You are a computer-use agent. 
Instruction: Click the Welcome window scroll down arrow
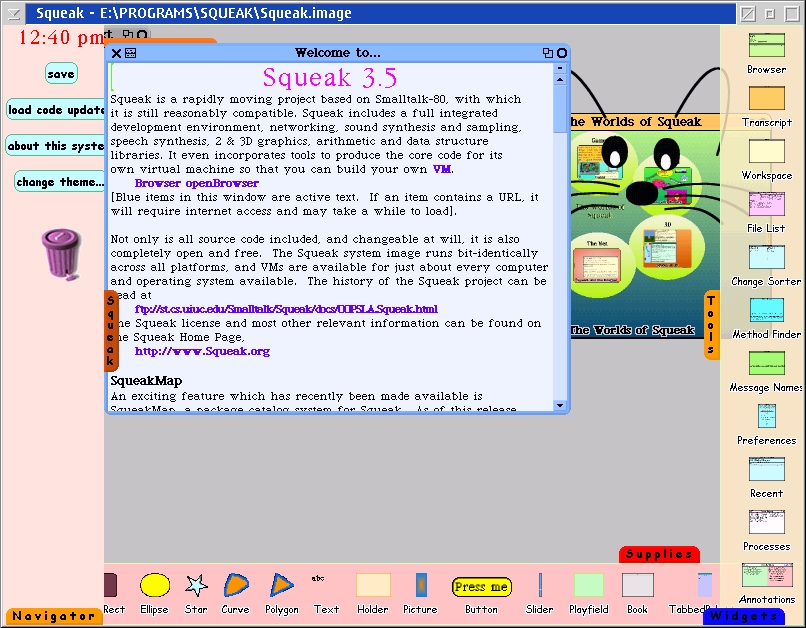coord(560,405)
